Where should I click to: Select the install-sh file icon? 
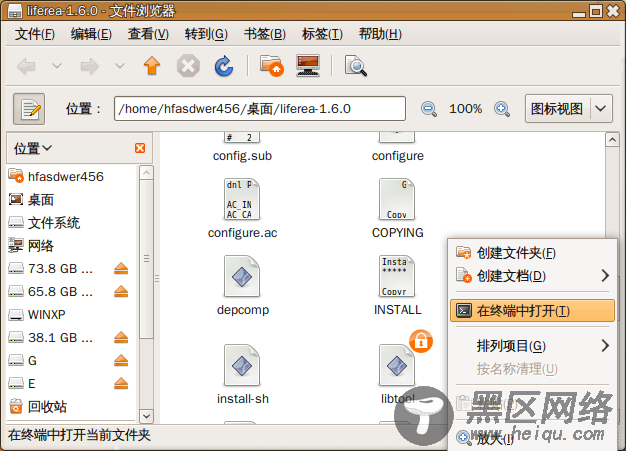[242, 365]
